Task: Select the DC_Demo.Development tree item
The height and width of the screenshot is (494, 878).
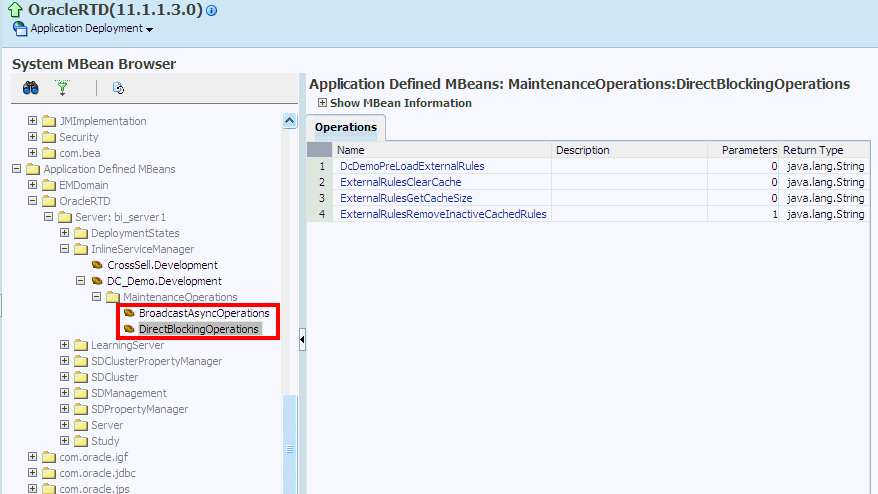Action: (164, 281)
